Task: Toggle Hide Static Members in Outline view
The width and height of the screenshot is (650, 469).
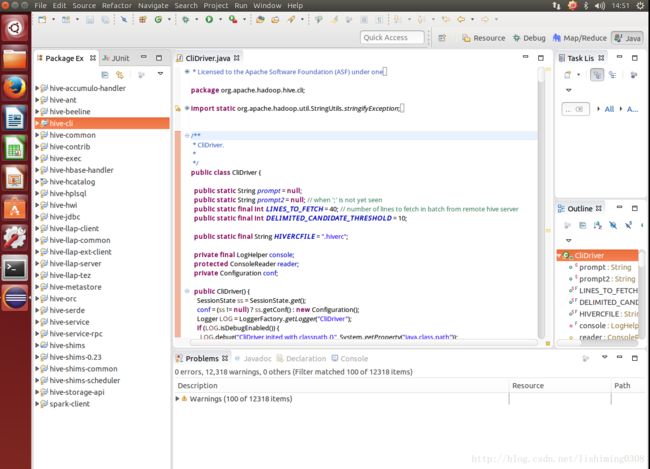Action: click(x=628, y=225)
